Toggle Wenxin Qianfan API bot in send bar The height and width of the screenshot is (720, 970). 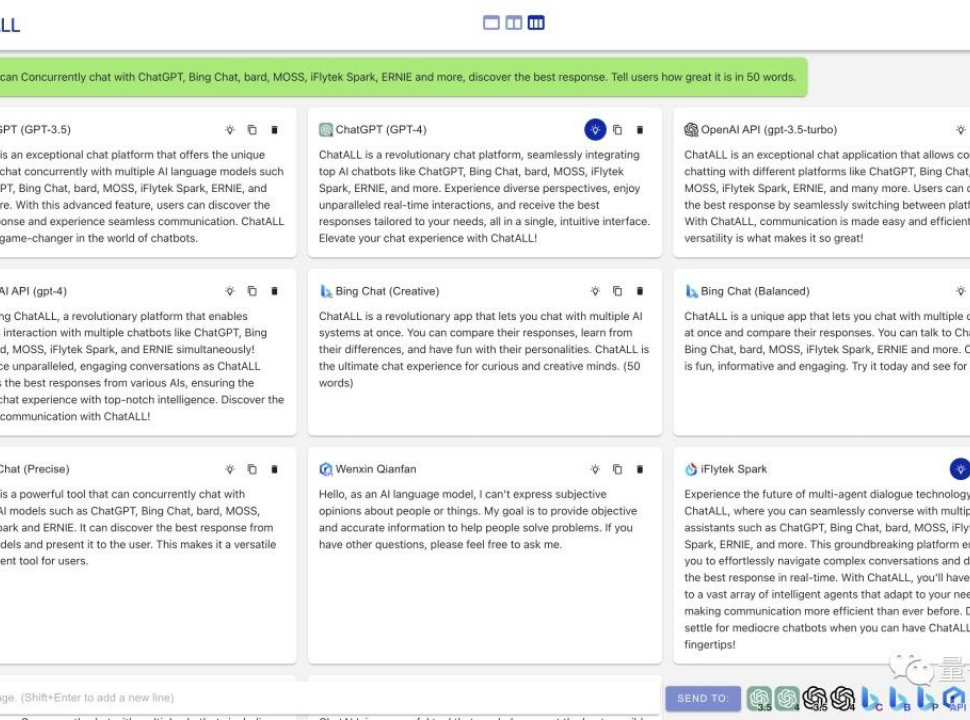pyautogui.click(x=955, y=698)
